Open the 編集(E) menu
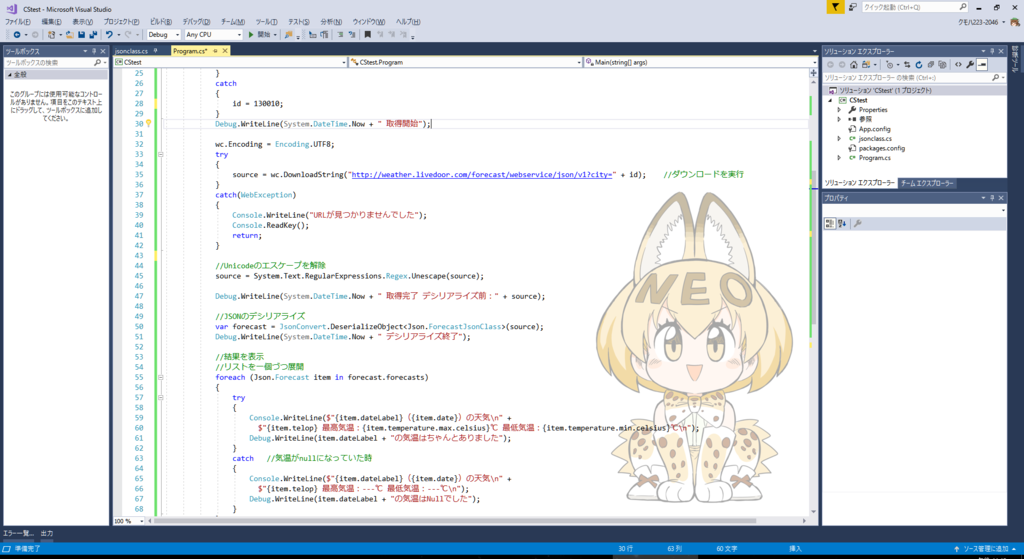This screenshot has width=1024, height=559. click(51, 22)
